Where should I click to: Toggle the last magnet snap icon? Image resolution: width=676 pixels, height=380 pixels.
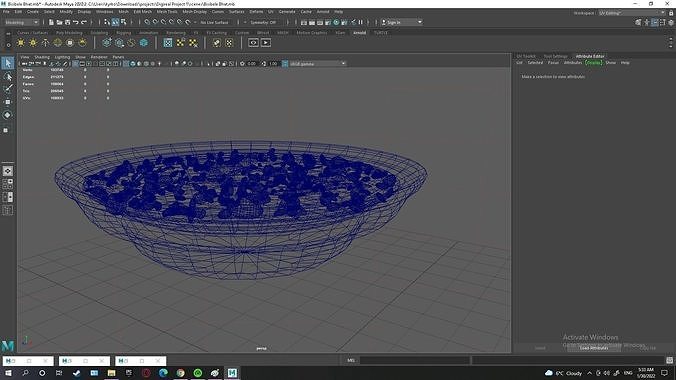click(188, 22)
